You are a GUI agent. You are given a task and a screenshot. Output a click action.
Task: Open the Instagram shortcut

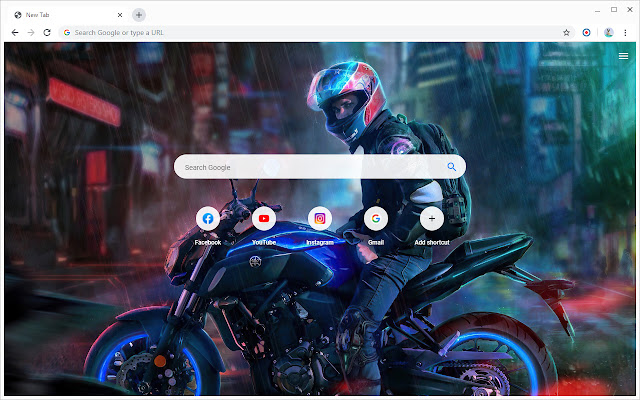tap(320, 218)
